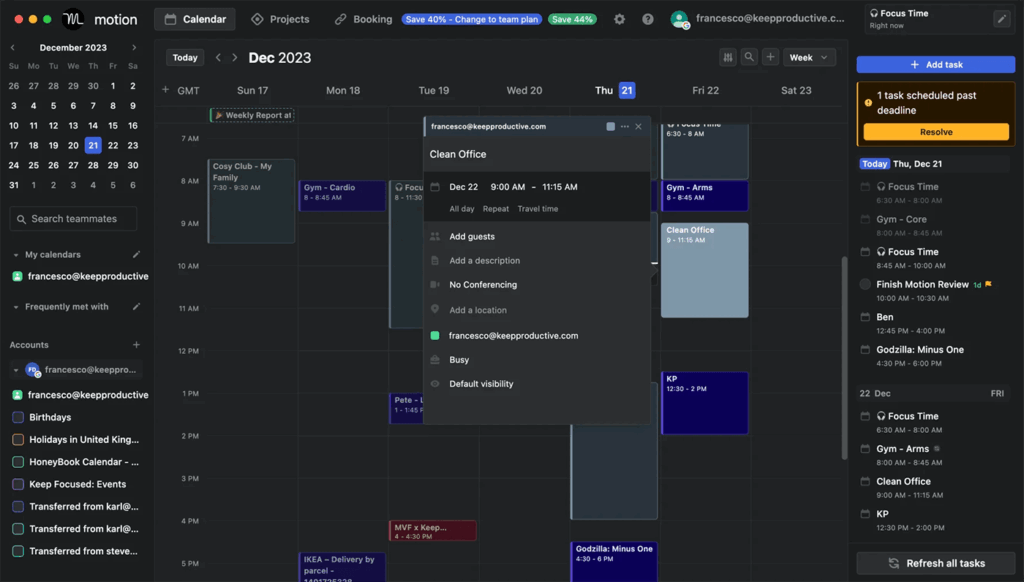Edit My calendars with the pencil icon
Screen dimensions: 1024x582
(x=137, y=255)
